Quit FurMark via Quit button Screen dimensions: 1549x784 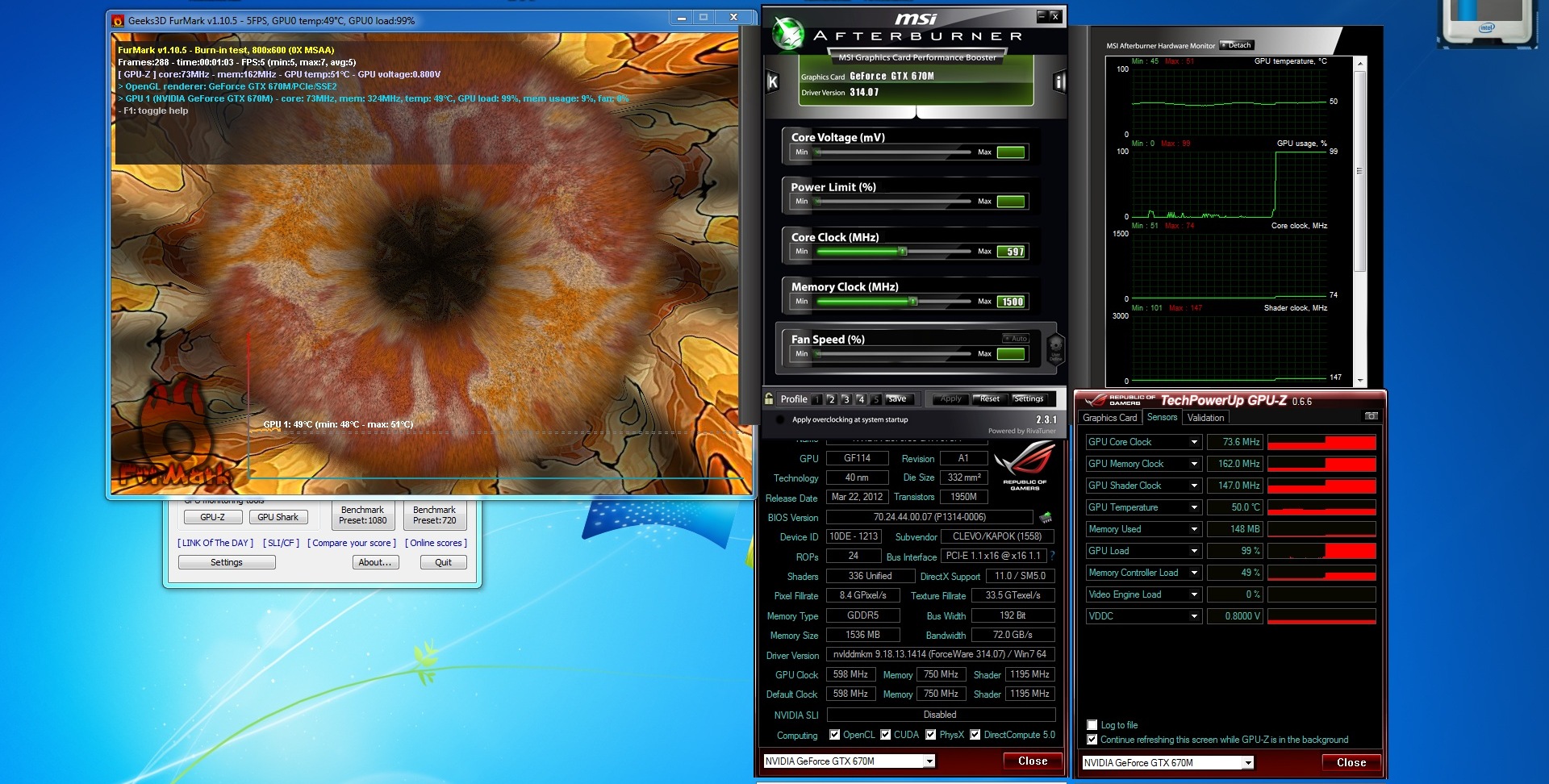pos(444,562)
